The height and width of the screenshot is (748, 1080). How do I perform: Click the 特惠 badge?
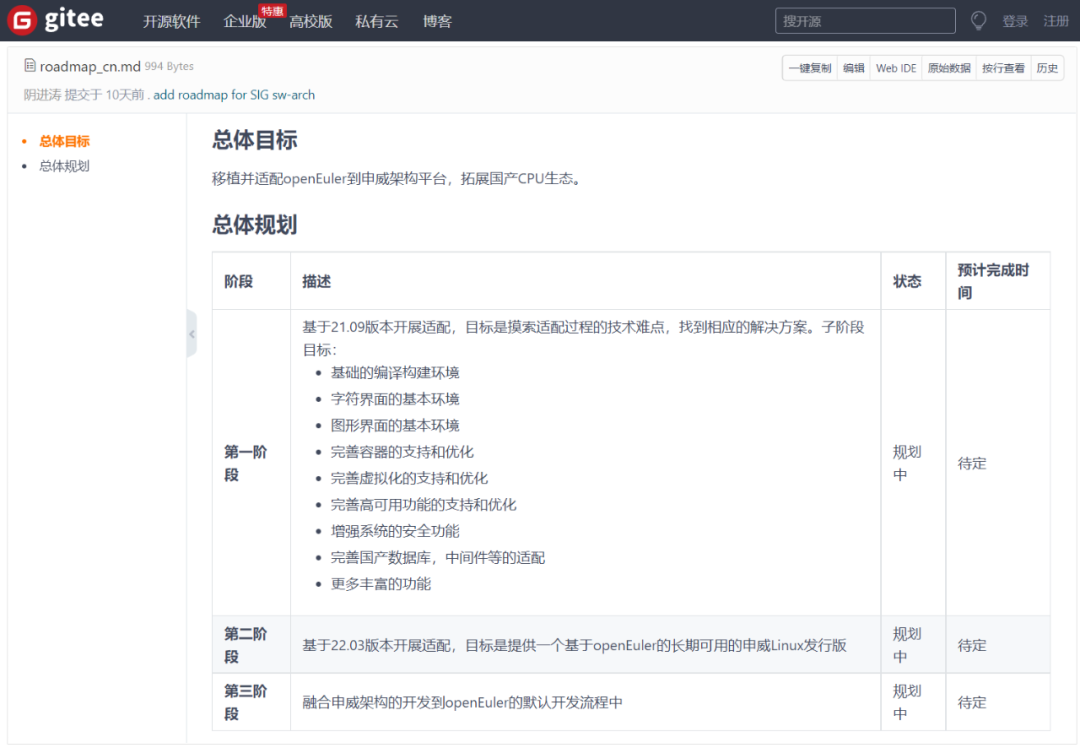pos(272,11)
